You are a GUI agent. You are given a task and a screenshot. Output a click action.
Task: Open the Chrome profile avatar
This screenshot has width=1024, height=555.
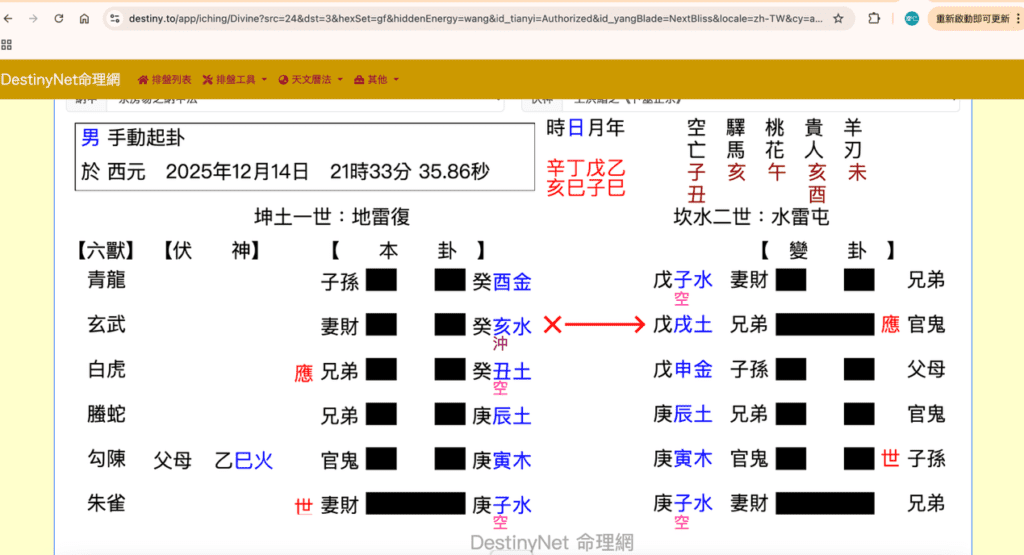click(911, 19)
